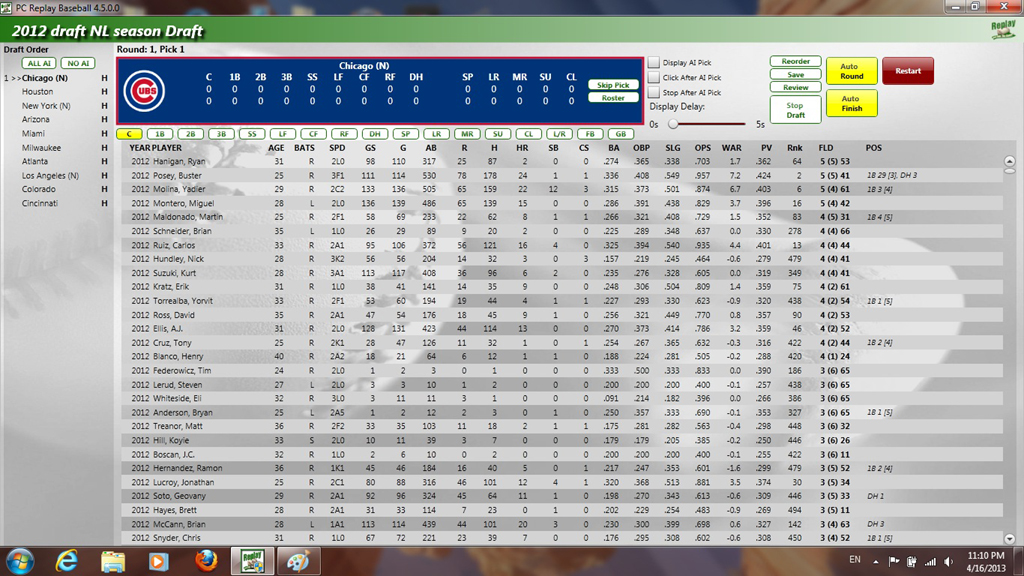
Task: Check the Click After AI Pick box
Action: (654, 78)
